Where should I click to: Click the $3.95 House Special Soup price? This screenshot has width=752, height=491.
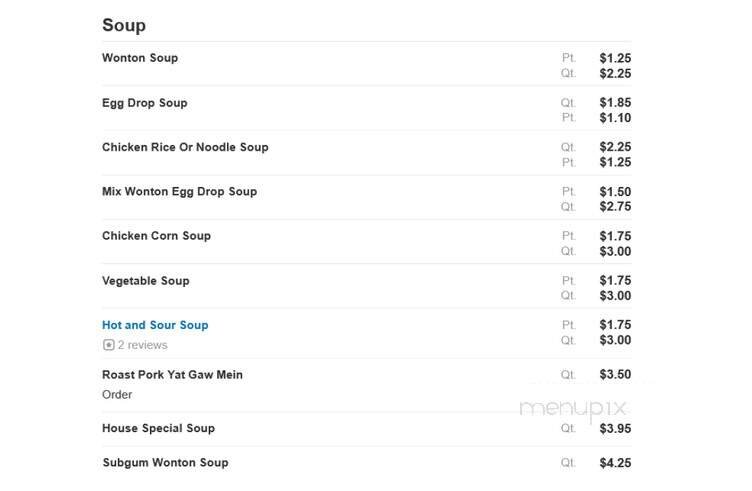(615, 428)
